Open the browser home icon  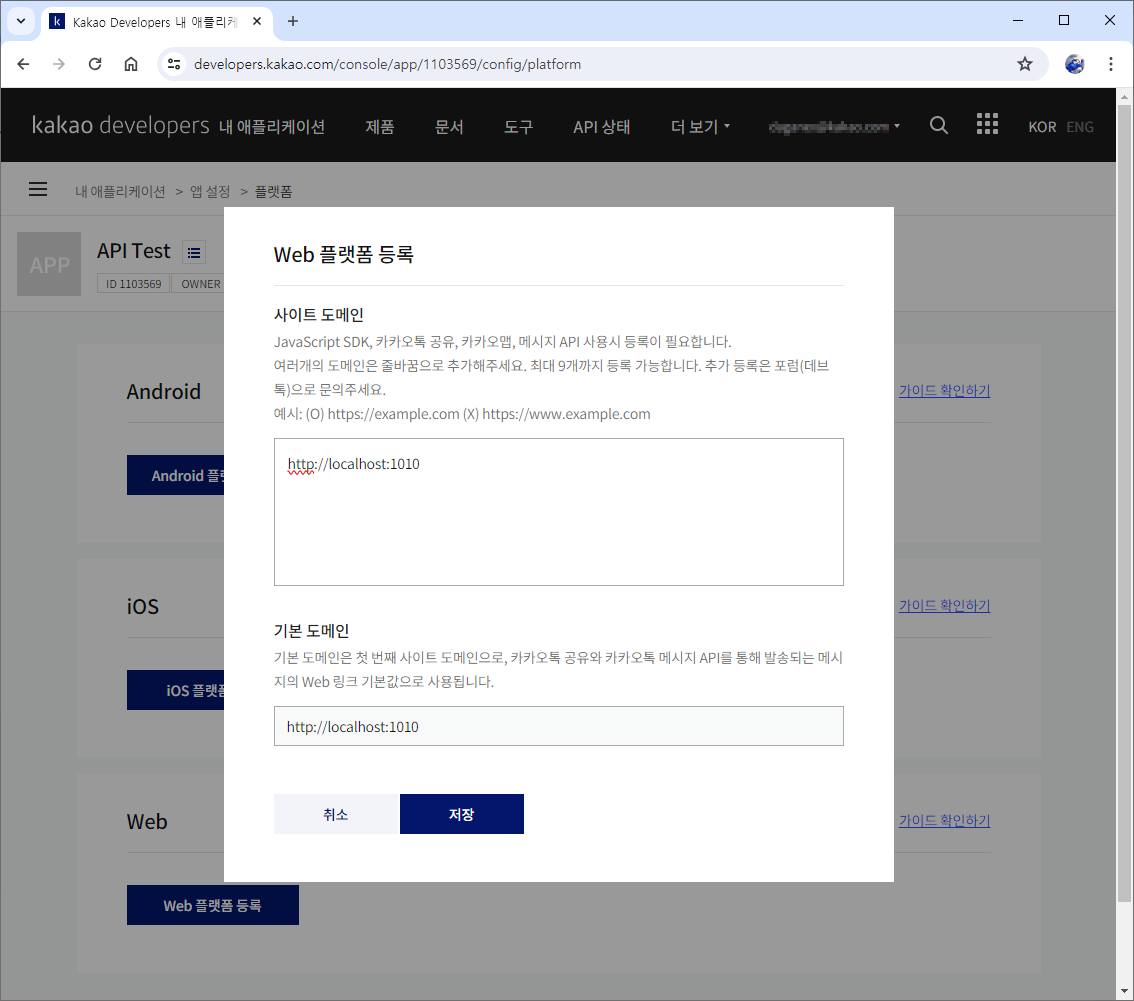click(131, 64)
